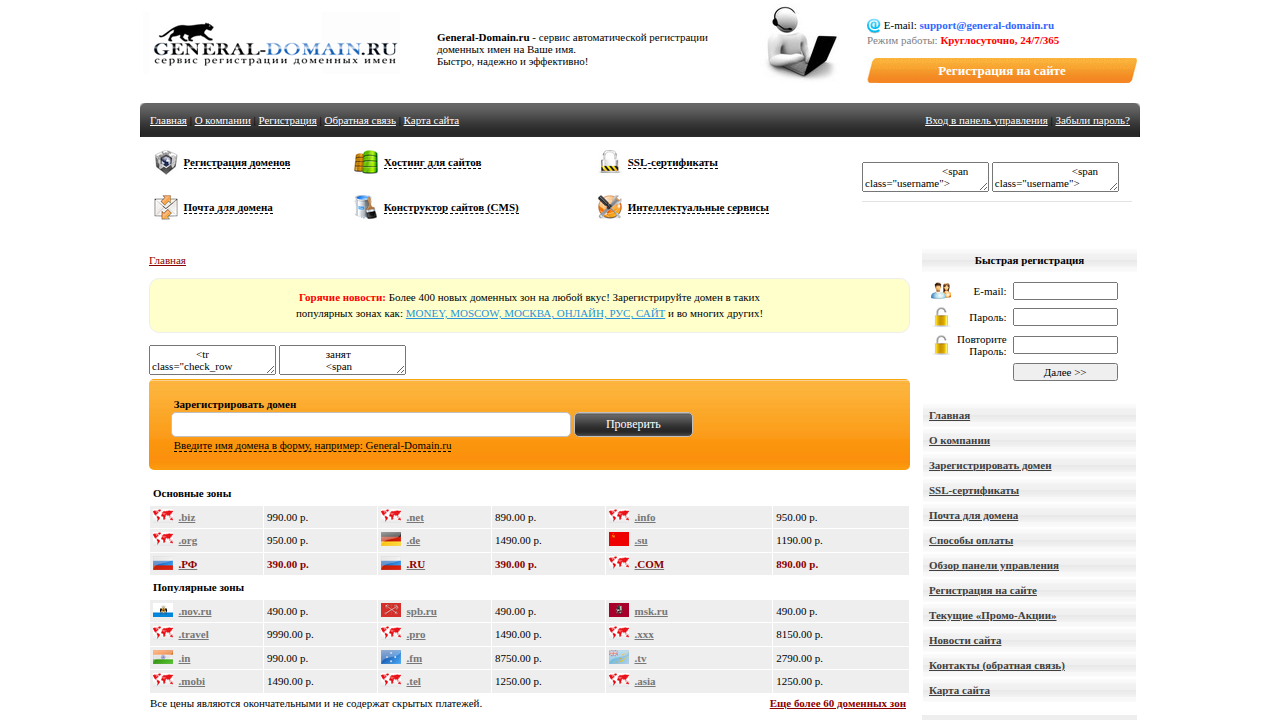The image size is (1280, 720).
Task: Click the Russian flag next to .РФ
Action: [163, 564]
